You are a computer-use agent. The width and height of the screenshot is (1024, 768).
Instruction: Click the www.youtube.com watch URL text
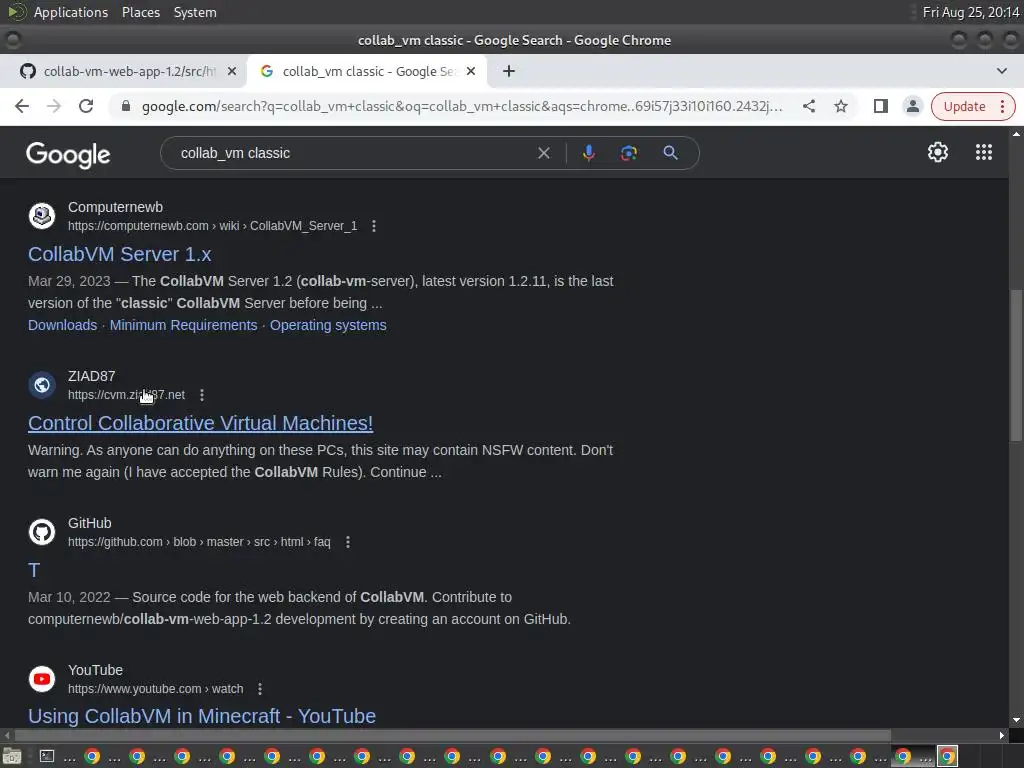pyautogui.click(x=155, y=689)
